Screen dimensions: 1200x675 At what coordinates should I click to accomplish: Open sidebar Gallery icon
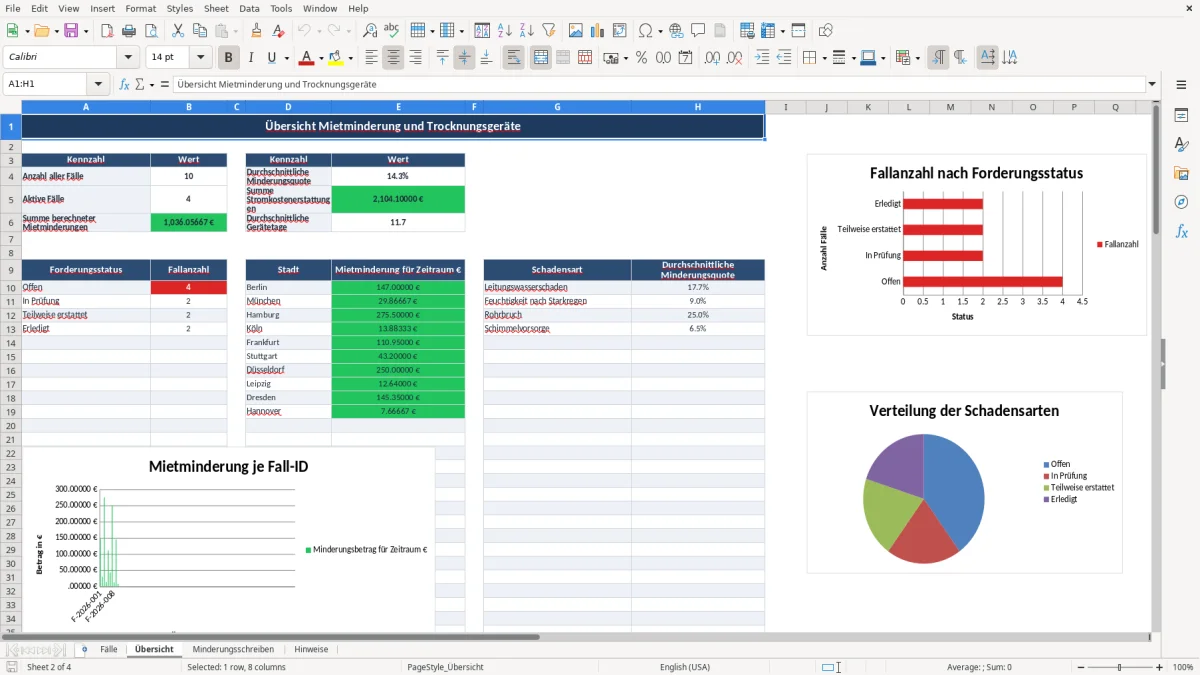click(x=1181, y=173)
